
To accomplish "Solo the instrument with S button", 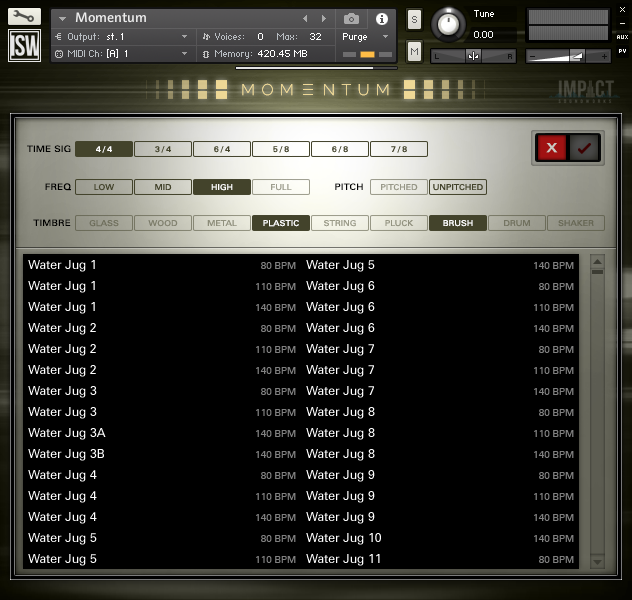I will click(x=414, y=19).
